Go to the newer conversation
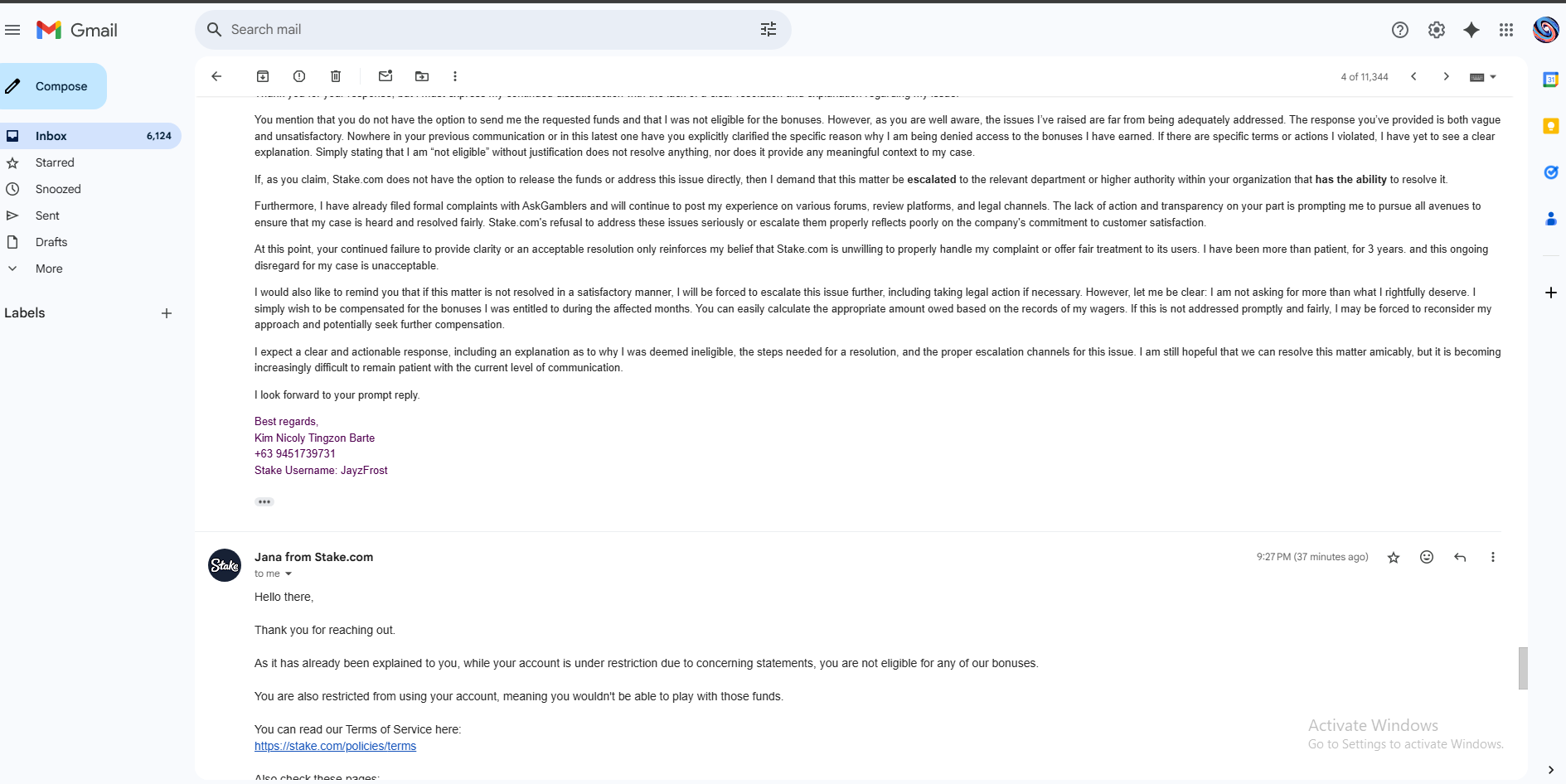This screenshot has height=784, width=1566. point(1413,76)
